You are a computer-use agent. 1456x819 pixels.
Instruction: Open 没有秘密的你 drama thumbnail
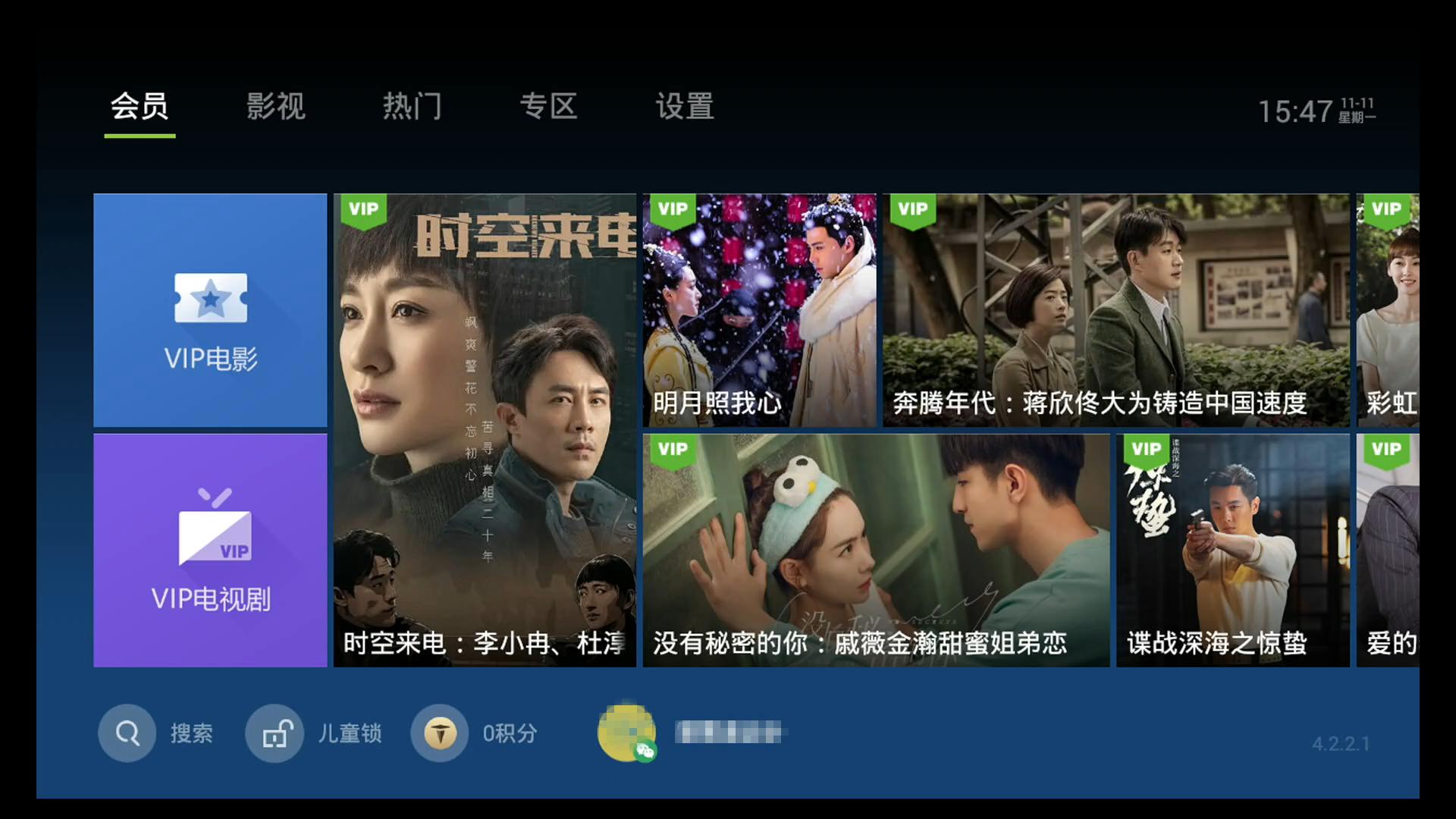tap(876, 551)
